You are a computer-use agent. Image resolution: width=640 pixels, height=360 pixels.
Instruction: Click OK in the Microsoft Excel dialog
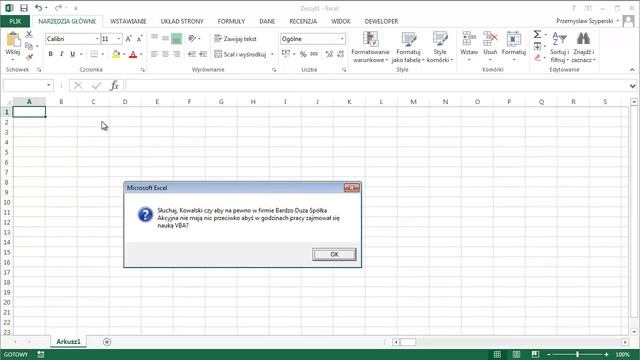334,254
